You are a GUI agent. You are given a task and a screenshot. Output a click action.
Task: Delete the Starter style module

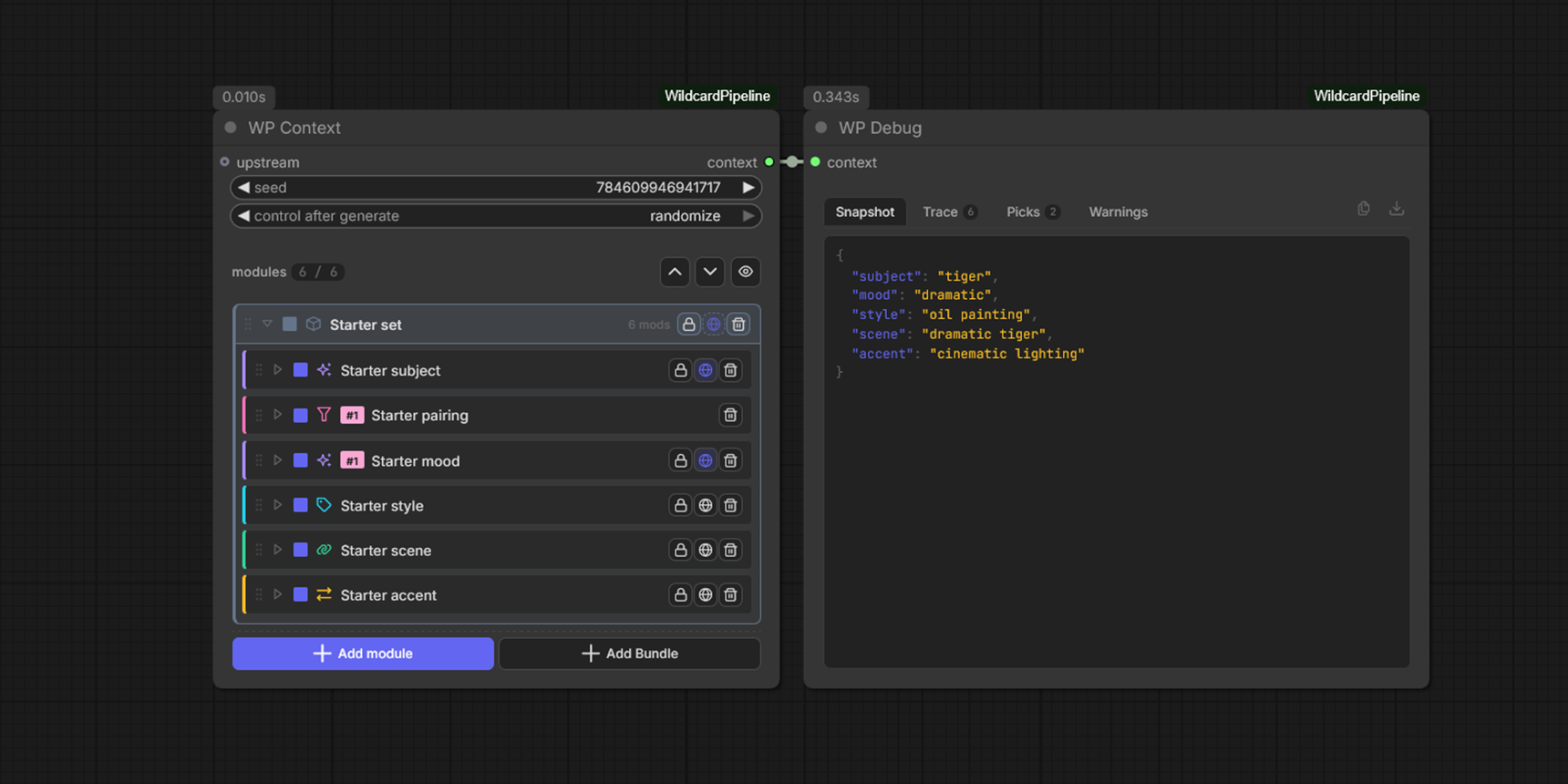tap(730, 505)
